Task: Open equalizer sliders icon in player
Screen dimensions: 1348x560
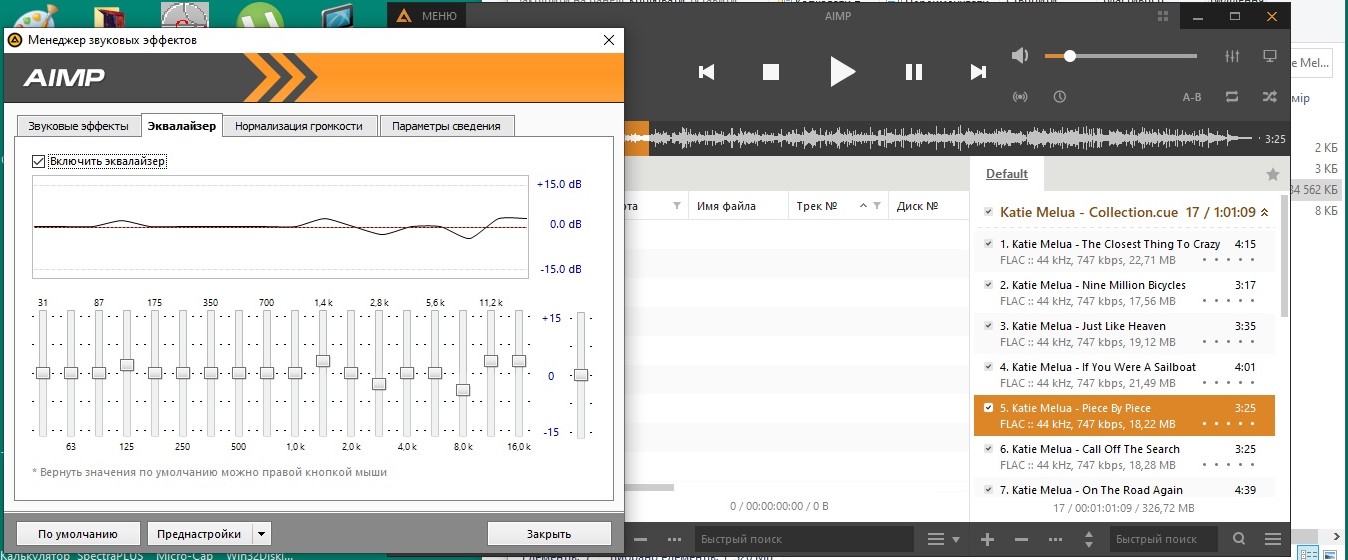Action: point(1232,56)
